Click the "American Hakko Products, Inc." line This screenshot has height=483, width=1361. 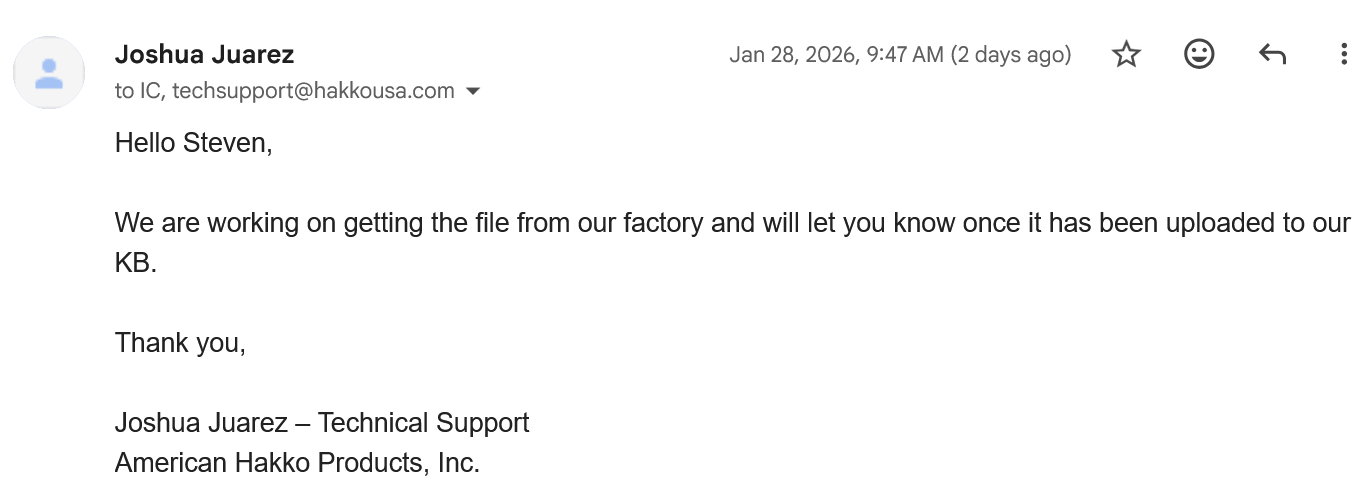point(297,463)
